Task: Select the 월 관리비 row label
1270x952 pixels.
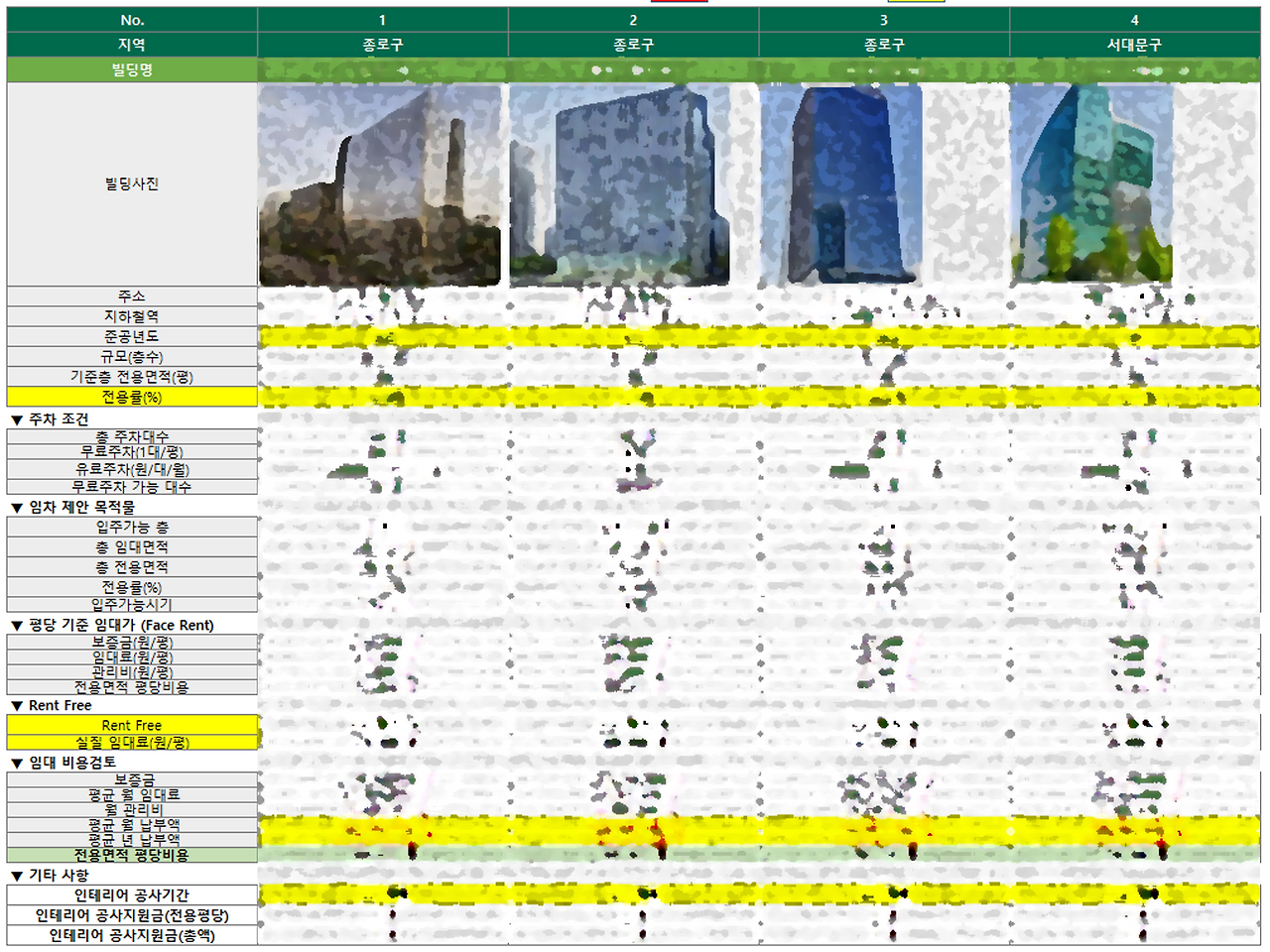Action: click(x=132, y=810)
